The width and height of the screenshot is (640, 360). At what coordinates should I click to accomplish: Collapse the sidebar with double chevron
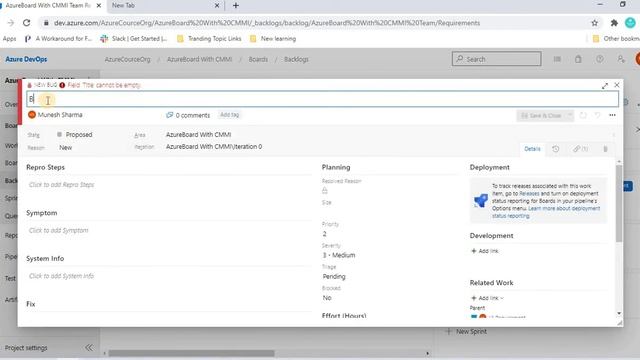(89, 348)
